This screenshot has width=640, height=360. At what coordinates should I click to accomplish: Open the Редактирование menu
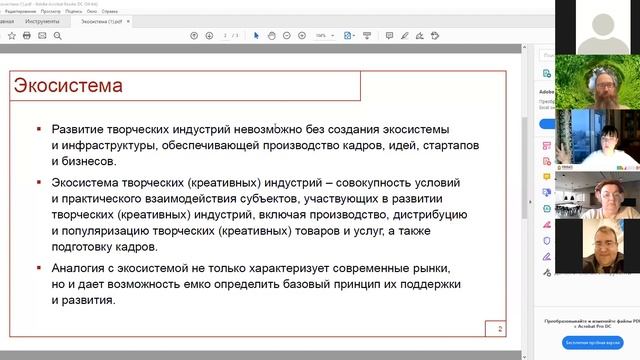pyautogui.click(x=20, y=11)
